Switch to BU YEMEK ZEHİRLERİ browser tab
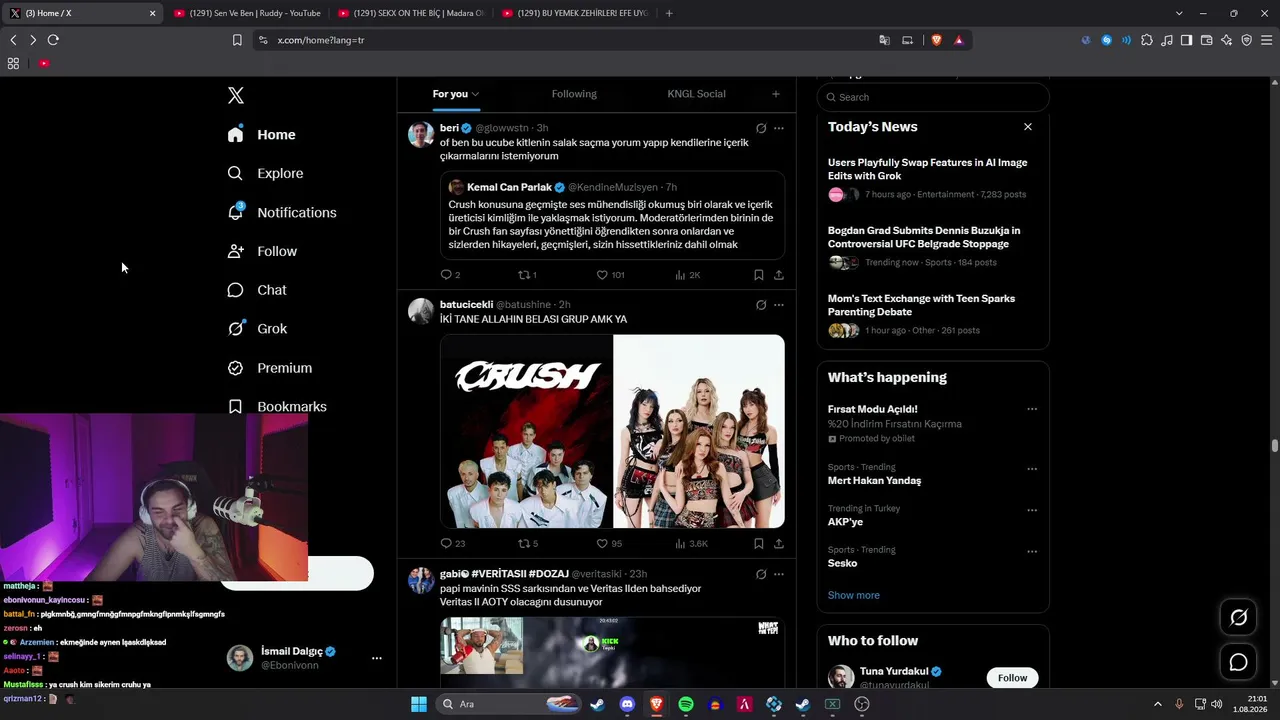The width and height of the screenshot is (1280, 720). click(x=575, y=13)
